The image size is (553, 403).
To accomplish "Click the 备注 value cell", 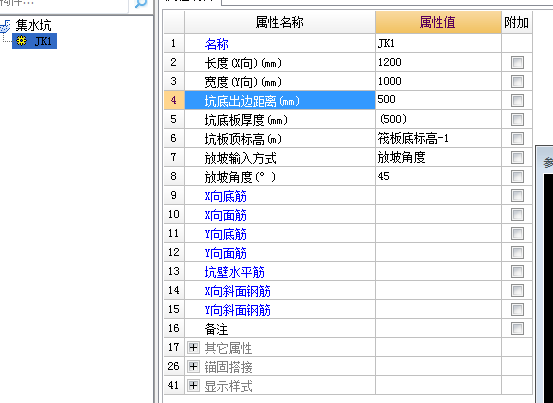I will [x=438, y=329].
